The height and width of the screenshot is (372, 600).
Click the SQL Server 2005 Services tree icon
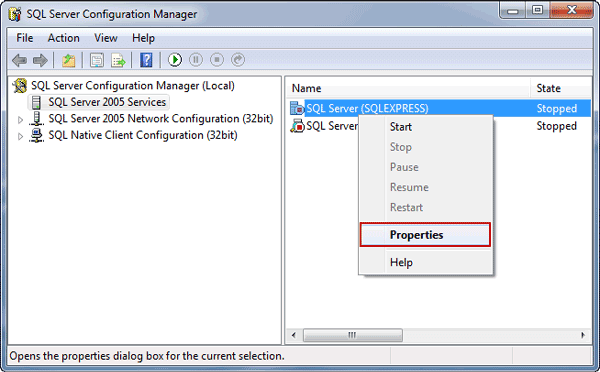(x=36, y=102)
